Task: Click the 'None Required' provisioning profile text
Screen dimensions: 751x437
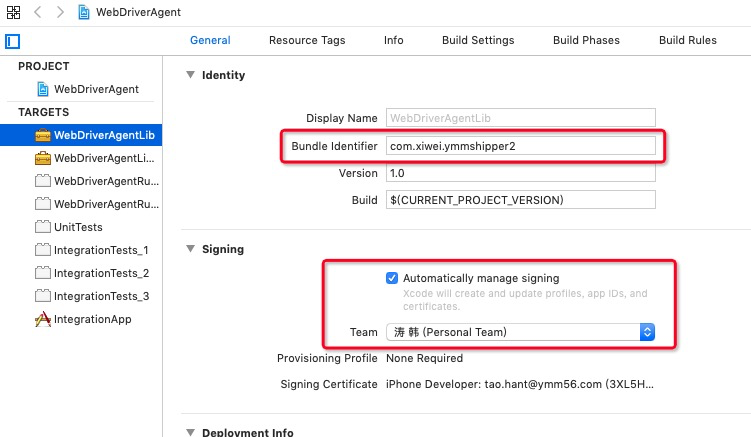Action: point(424,358)
